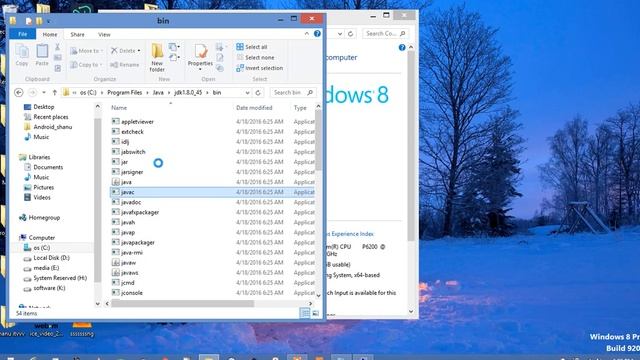Image resolution: width=640 pixels, height=360 pixels.
Task: Select the javaw application icon
Action: coord(116,262)
